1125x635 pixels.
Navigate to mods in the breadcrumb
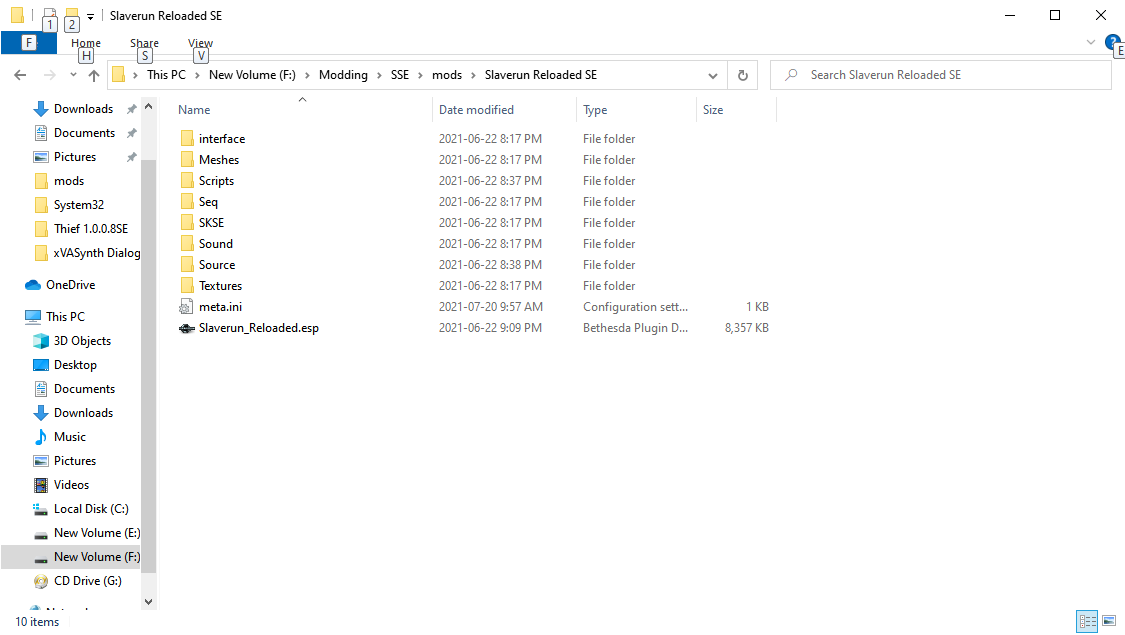click(x=447, y=75)
